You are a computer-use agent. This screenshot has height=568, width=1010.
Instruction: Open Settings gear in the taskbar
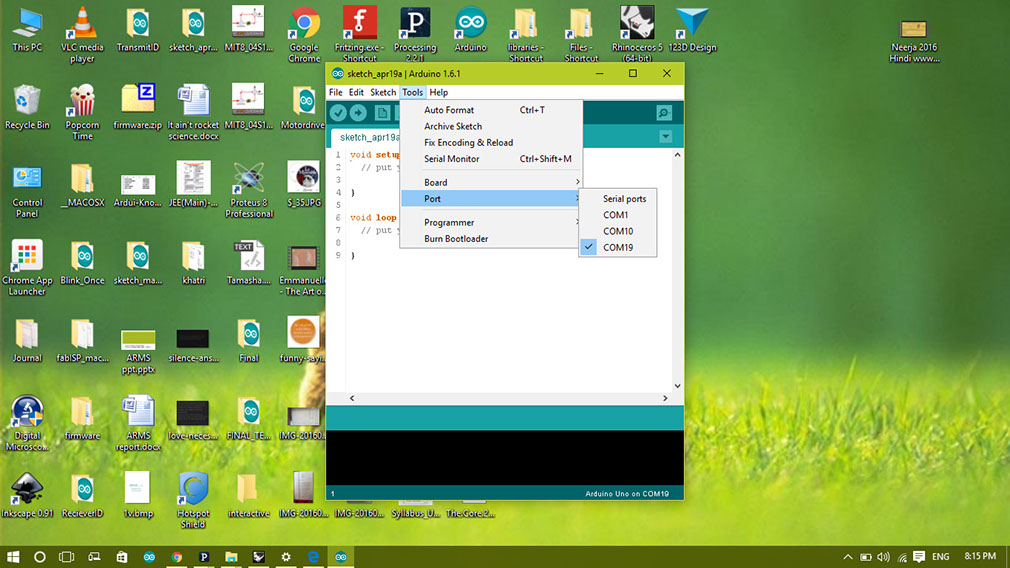click(x=286, y=557)
